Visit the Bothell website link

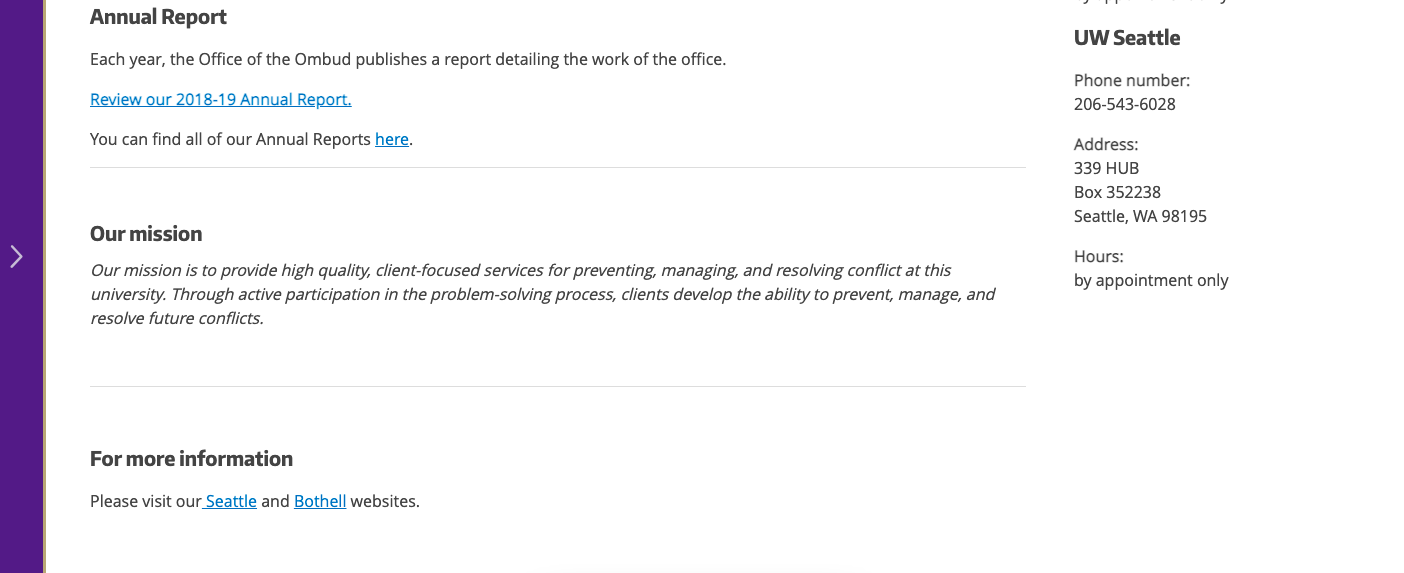320,501
